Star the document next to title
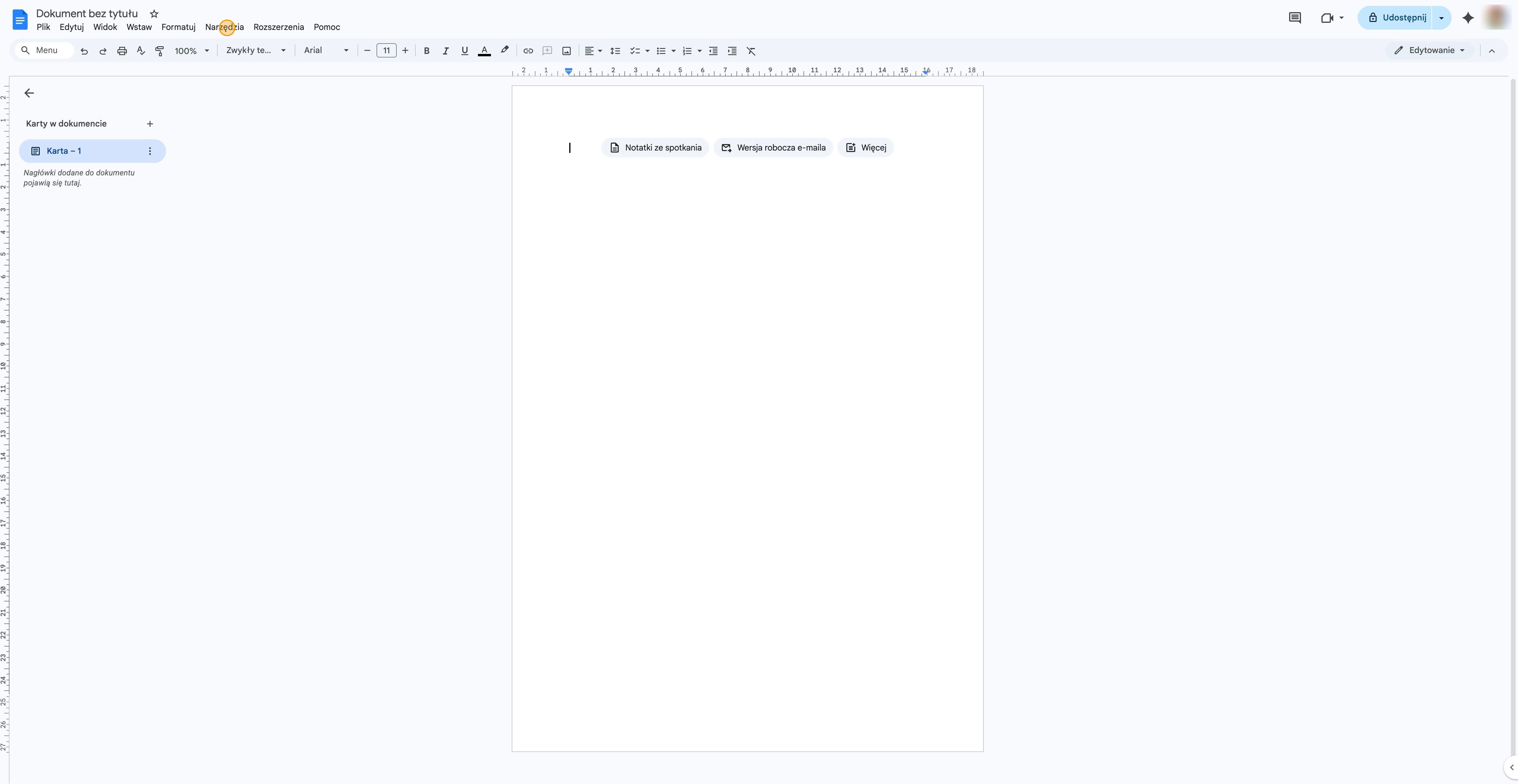The height and width of the screenshot is (784, 1518). click(x=154, y=14)
